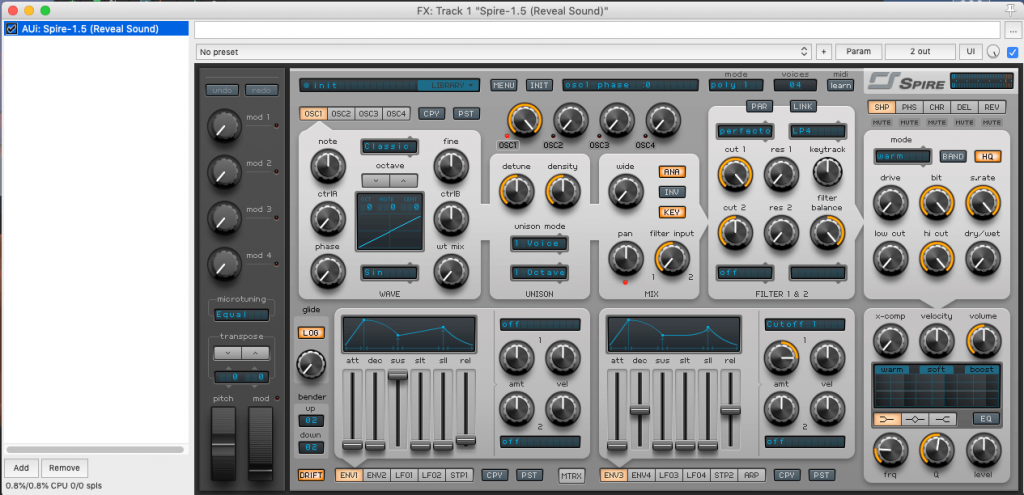The height and width of the screenshot is (495, 1024).
Task: Open the No preset dropdown
Action: (x=503, y=52)
